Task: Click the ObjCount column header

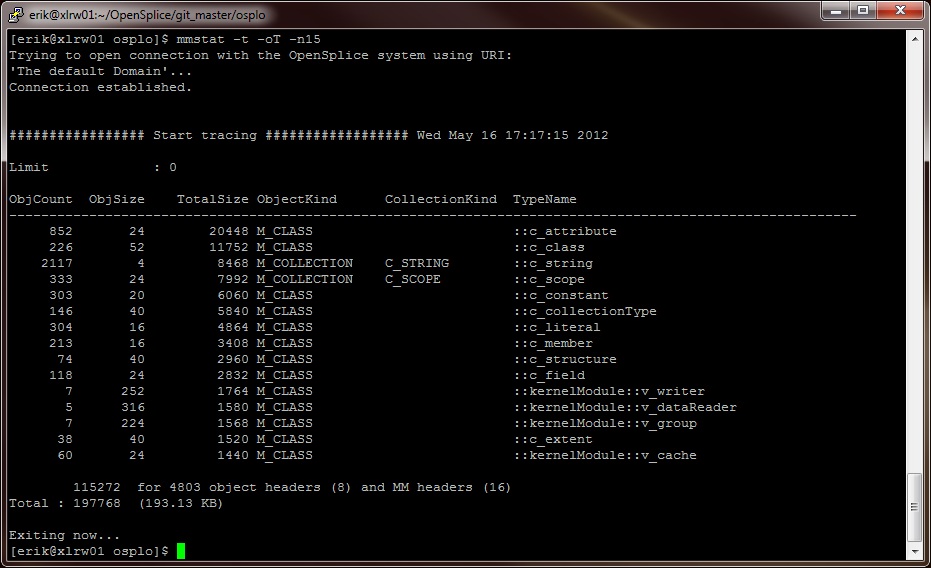Action: [40, 199]
